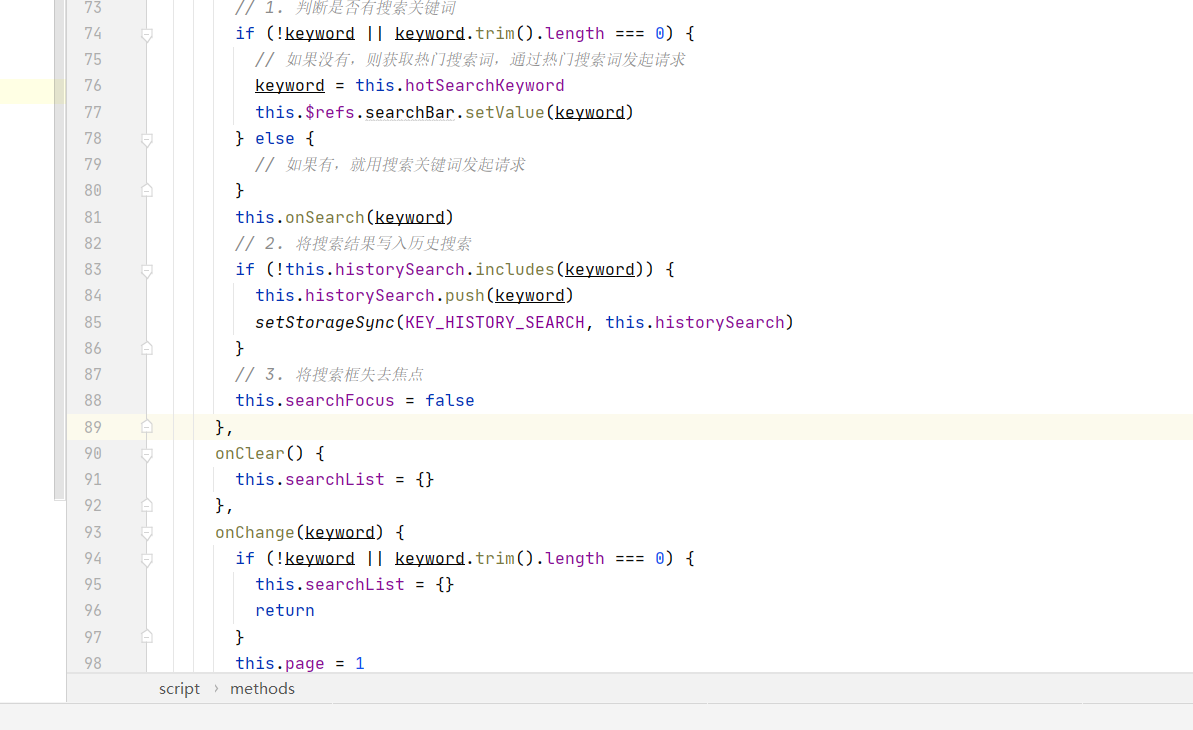1193x730 pixels.
Task: Click this.page on line 98
Action: point(280,664)
